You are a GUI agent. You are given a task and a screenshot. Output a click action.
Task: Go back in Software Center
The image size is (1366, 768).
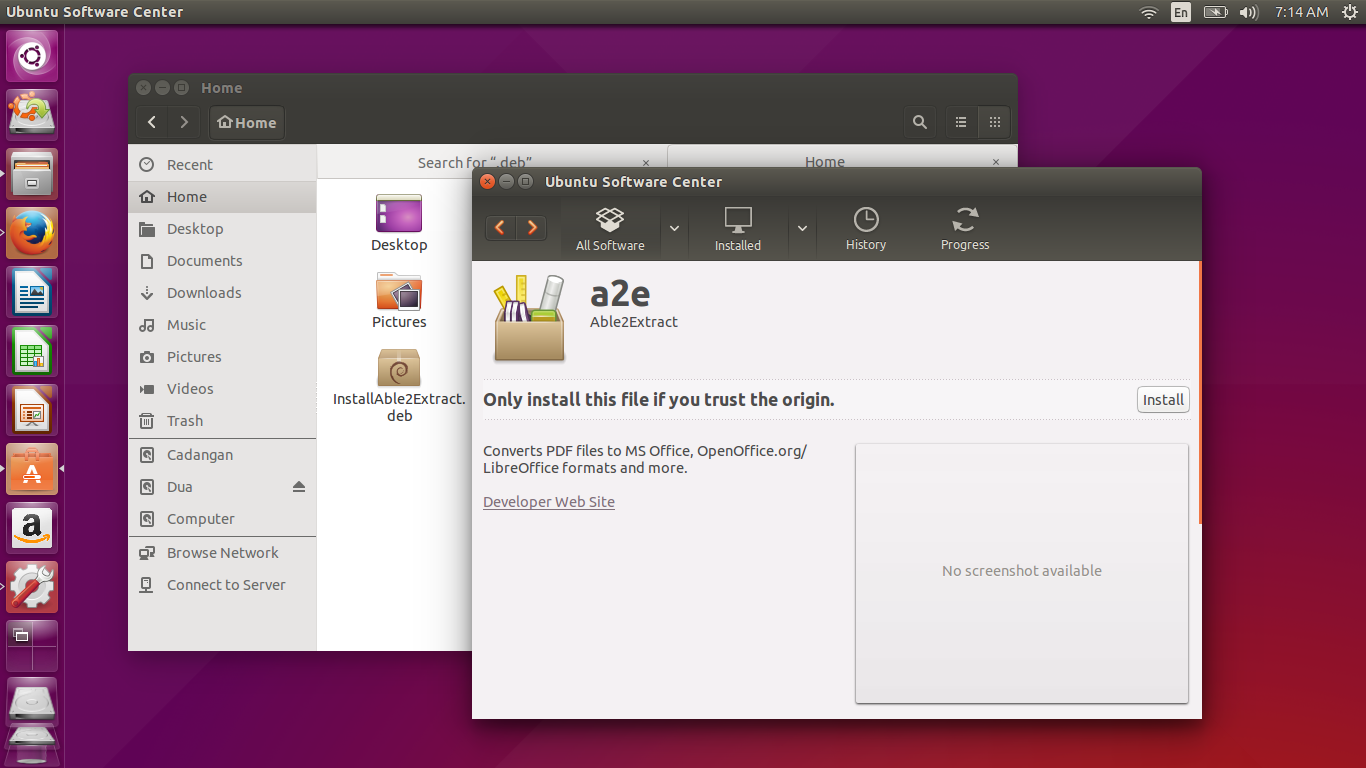coord(501,228)
